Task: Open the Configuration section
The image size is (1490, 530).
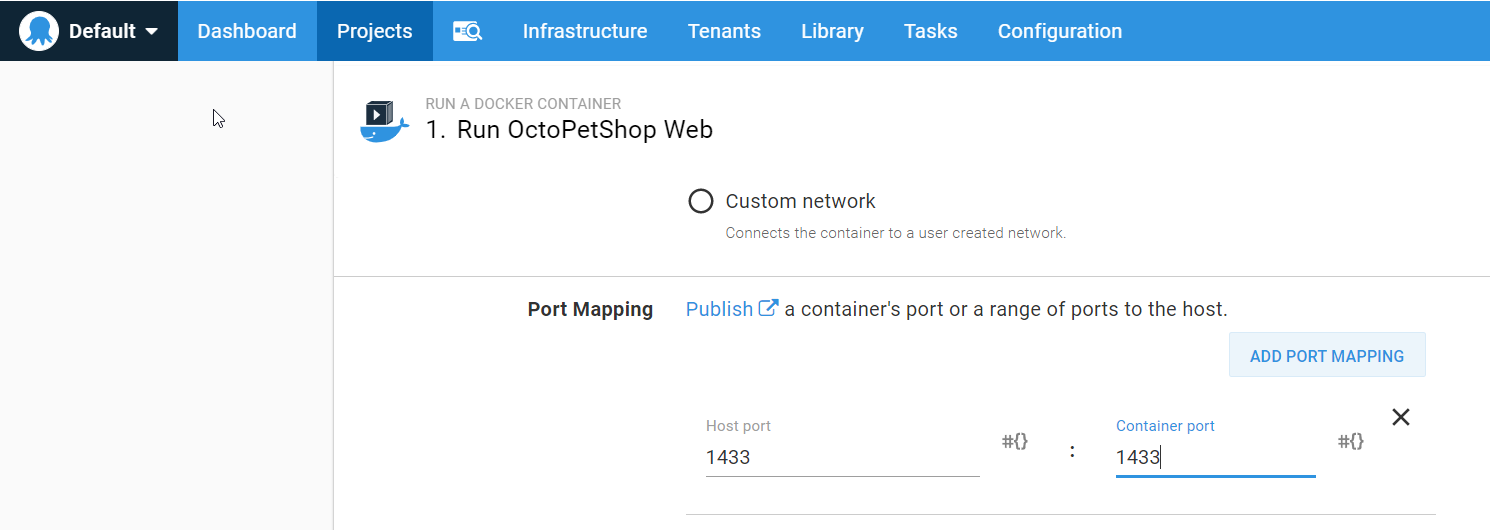Action: click(1059, 31)
